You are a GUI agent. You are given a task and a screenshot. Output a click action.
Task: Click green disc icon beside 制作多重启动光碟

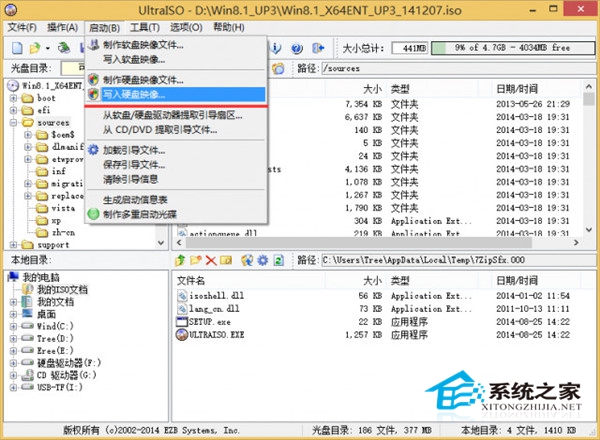93,214
